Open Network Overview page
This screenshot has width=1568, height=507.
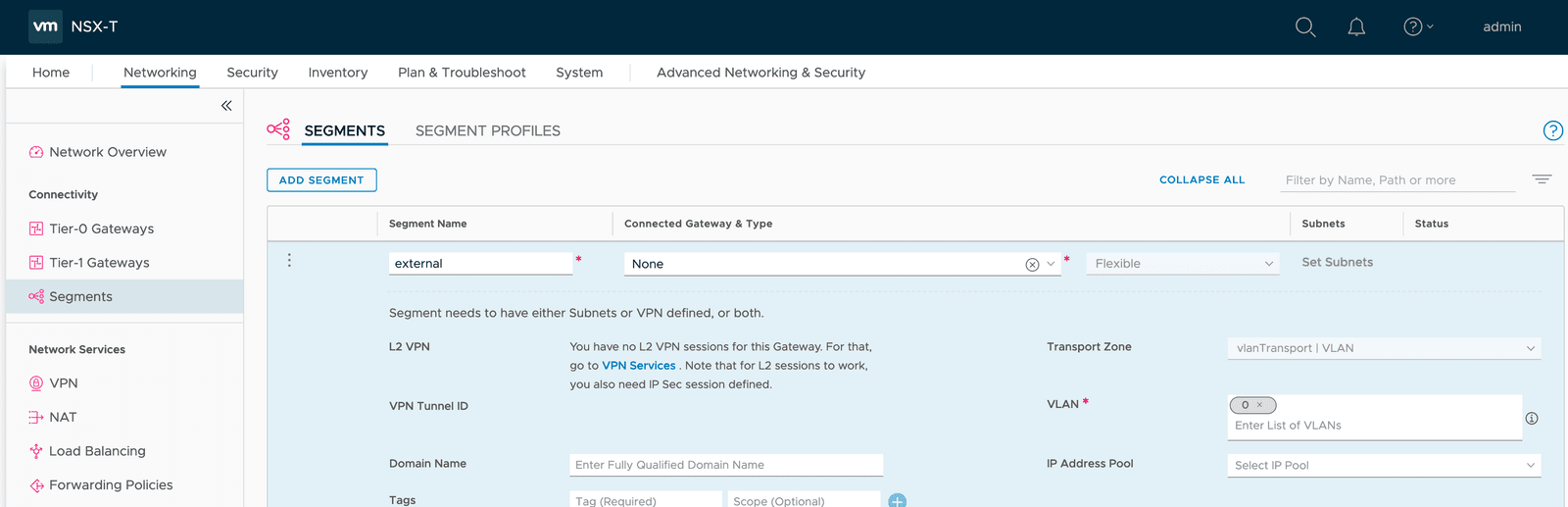(108, 152)
